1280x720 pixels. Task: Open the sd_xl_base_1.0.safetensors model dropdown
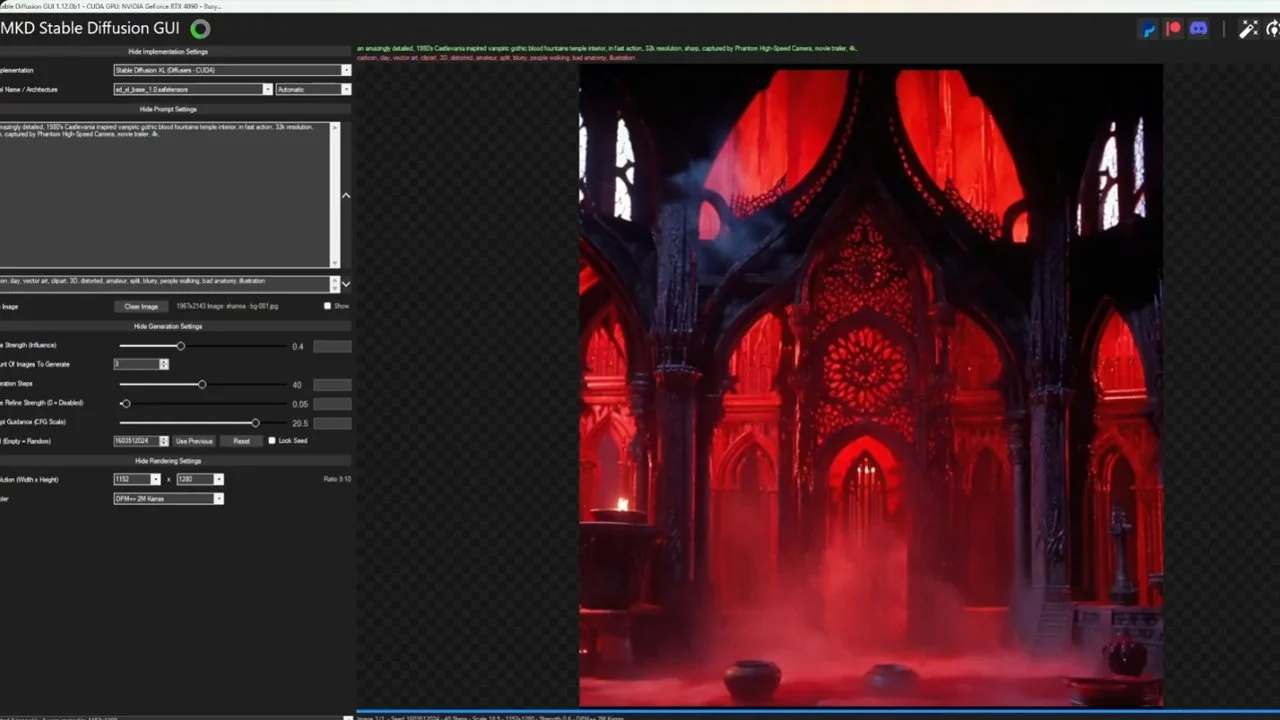(x=193, y=89)
